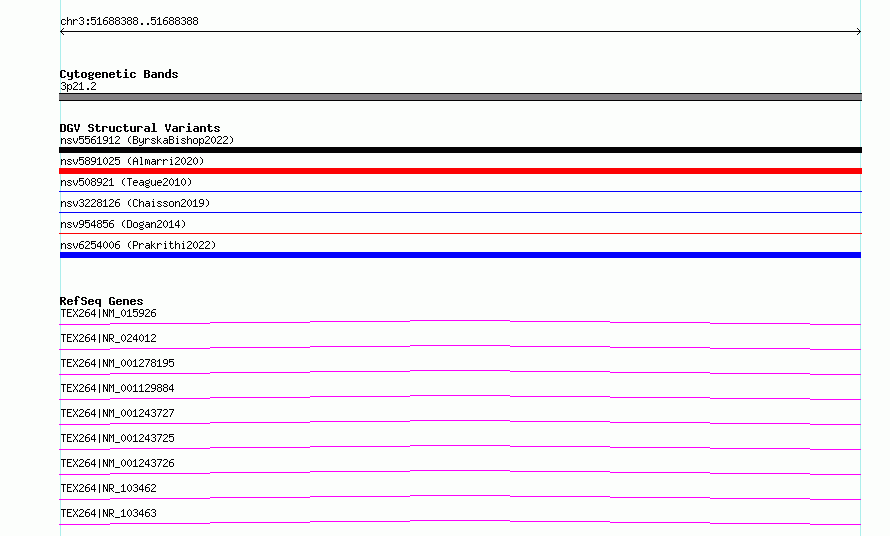Open variant nsv954856 (Dogan2014) label
Screen dimensions: 890x536
[x=123, y=224]
